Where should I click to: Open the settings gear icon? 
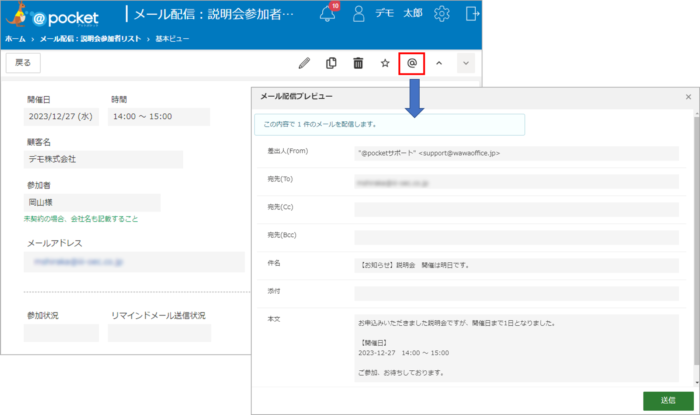pyautogui.click(x=442, y=14)
